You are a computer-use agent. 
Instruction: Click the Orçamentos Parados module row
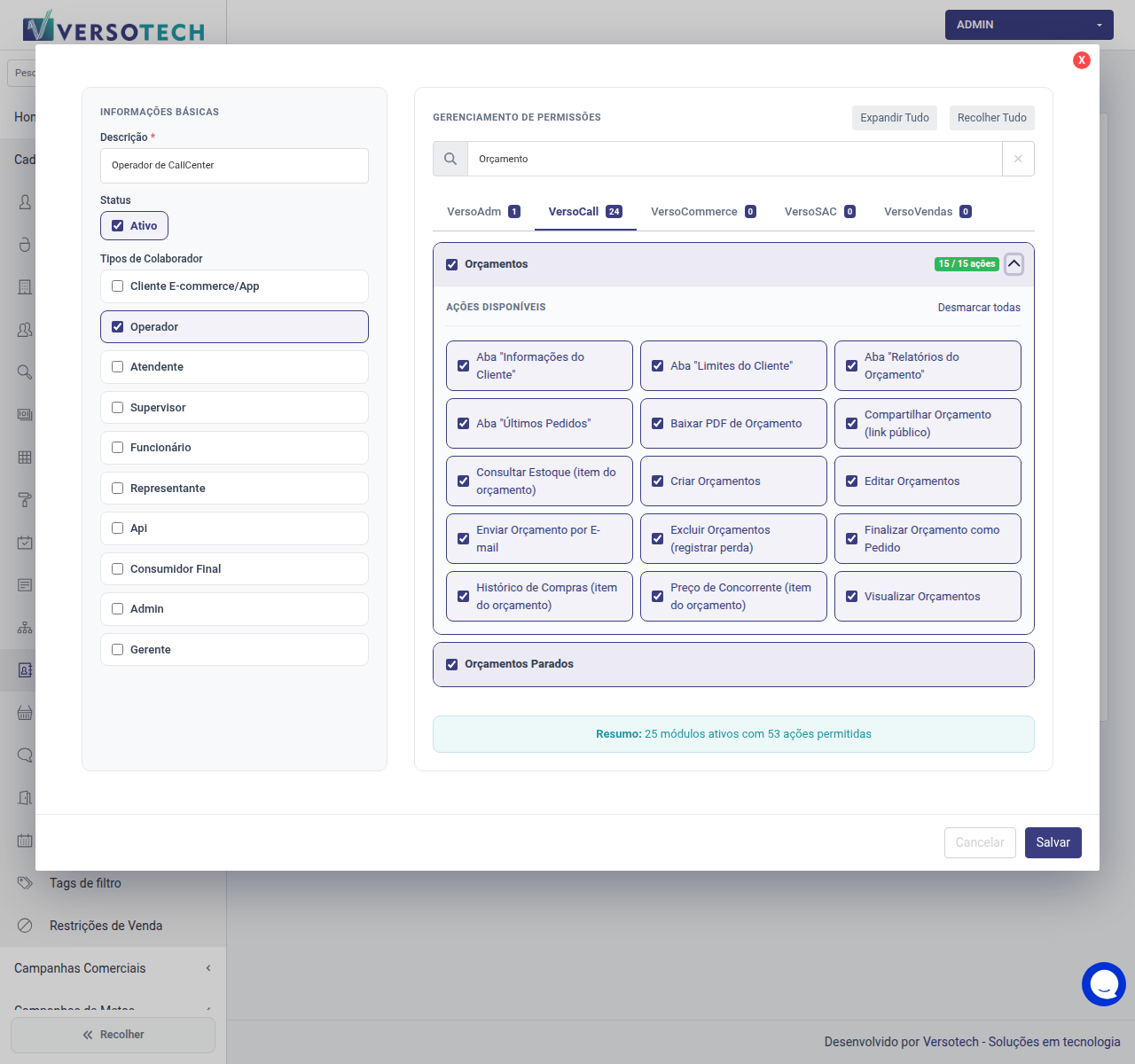(x=733, y=664)
